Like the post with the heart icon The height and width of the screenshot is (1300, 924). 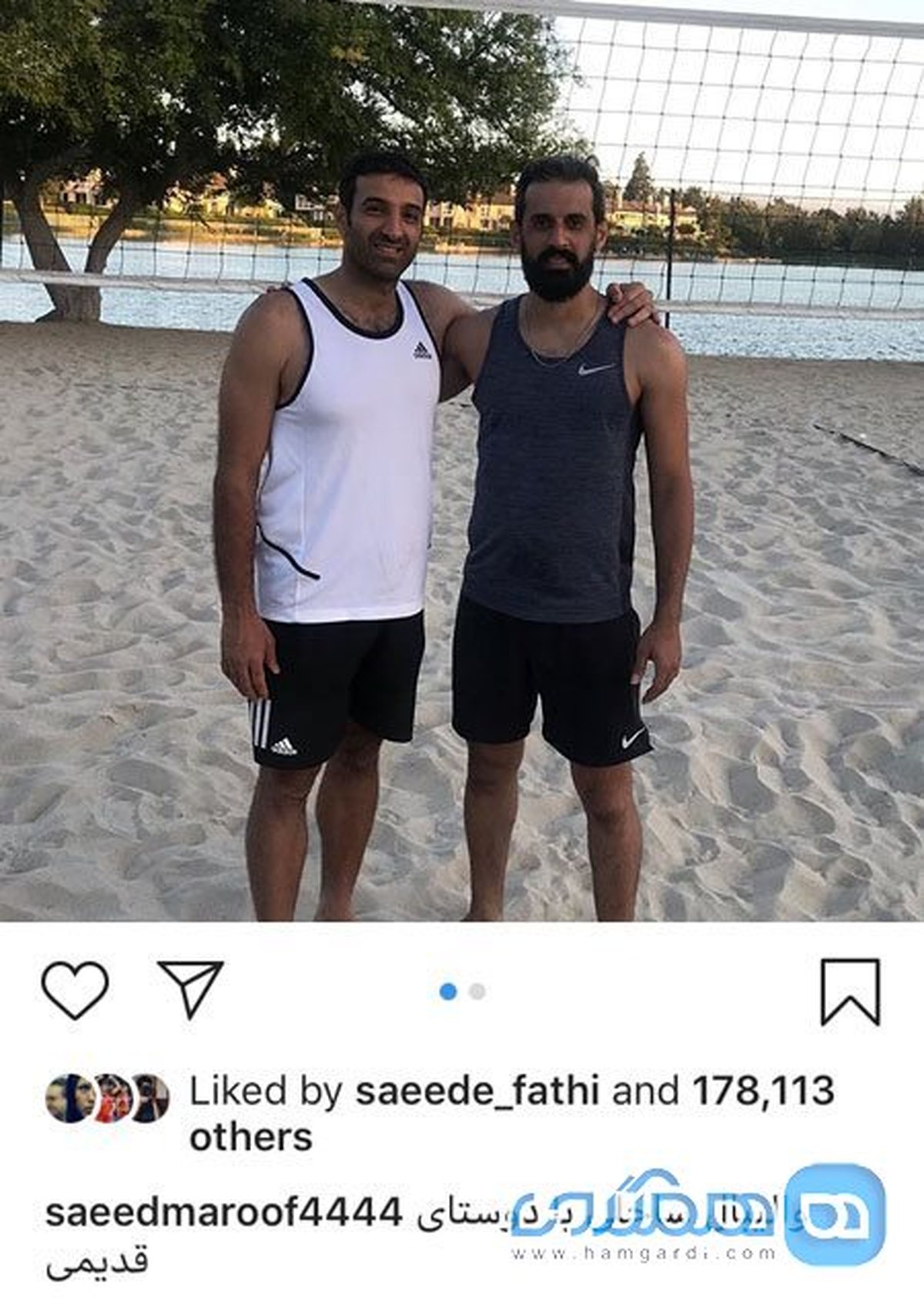click(x=75, y=991)
